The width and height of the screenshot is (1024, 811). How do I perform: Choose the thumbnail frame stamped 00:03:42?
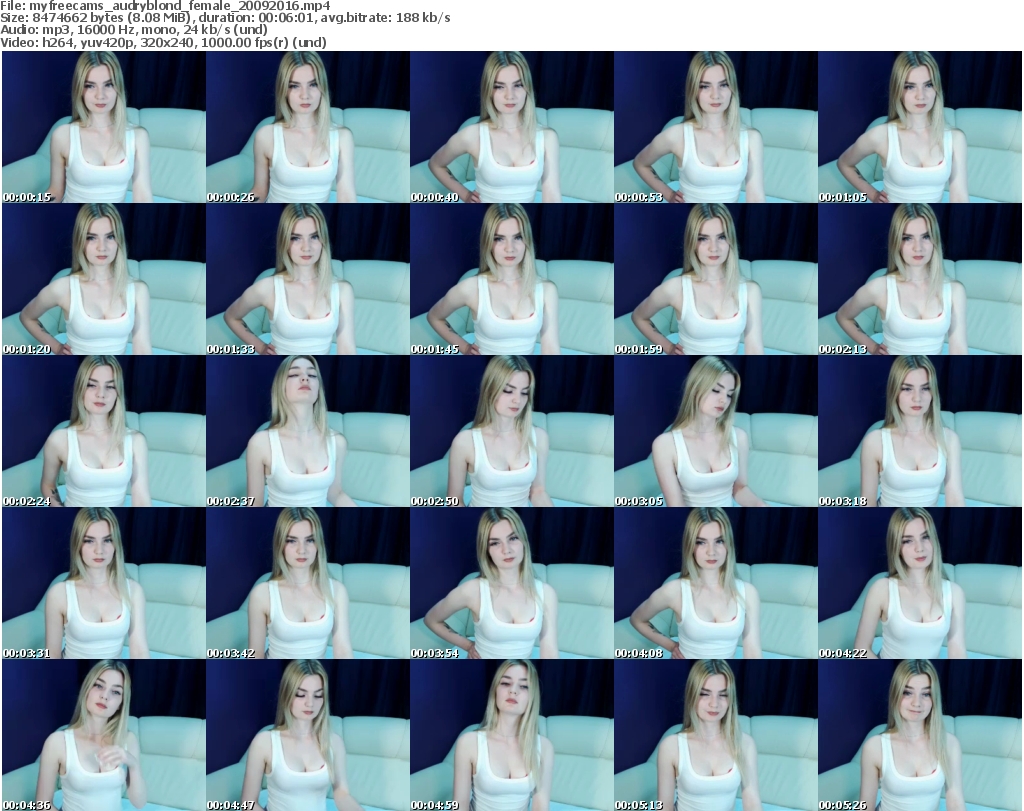click(308, 583)
